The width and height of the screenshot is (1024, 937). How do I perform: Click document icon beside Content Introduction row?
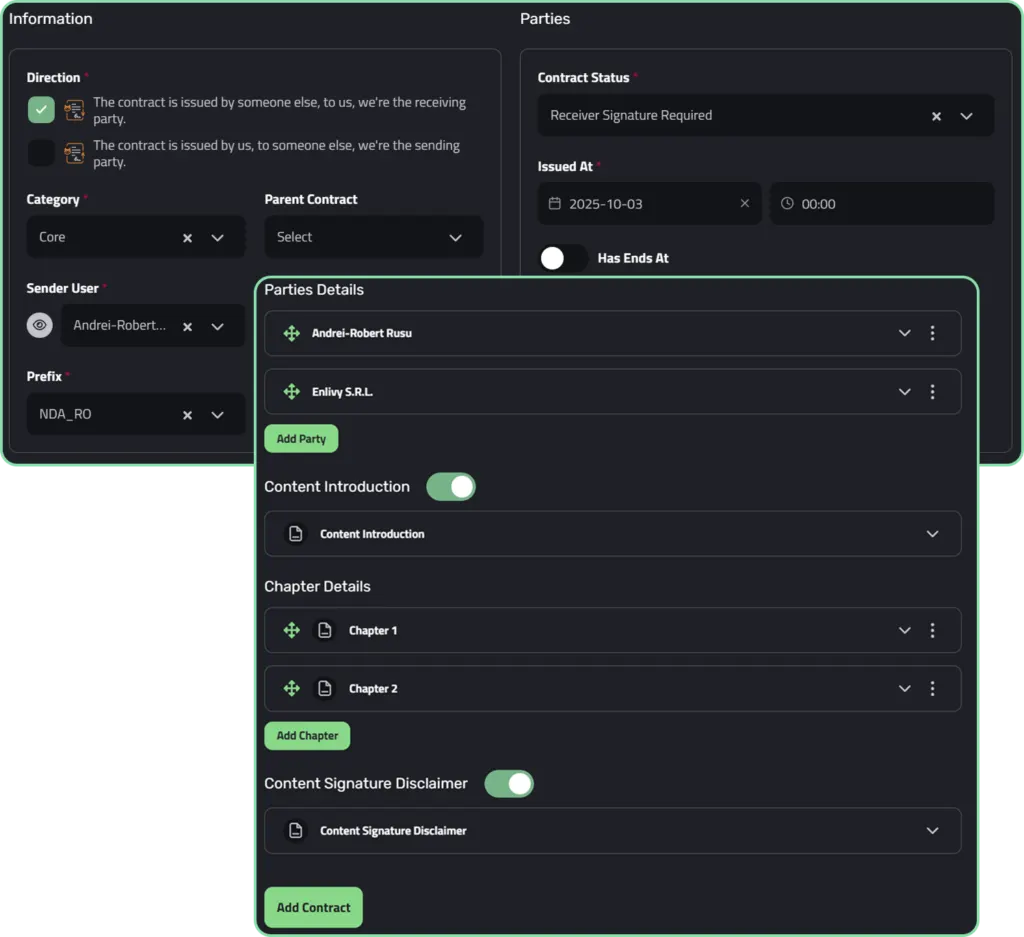[x=296, y=533]
